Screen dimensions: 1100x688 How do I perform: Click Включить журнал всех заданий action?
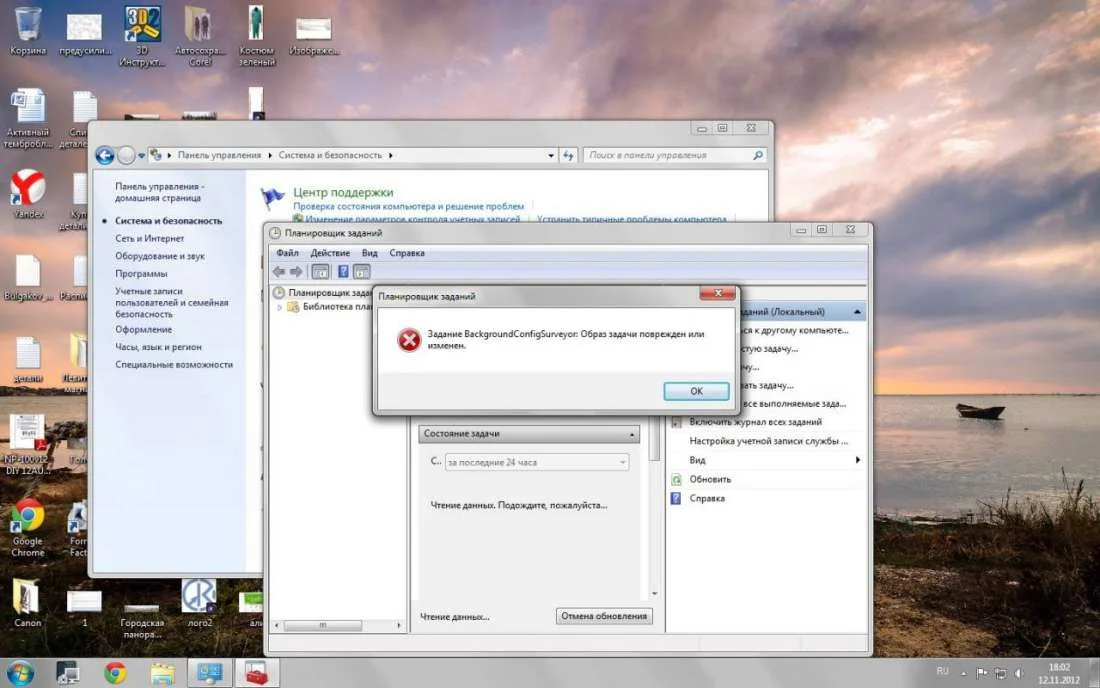755,422
